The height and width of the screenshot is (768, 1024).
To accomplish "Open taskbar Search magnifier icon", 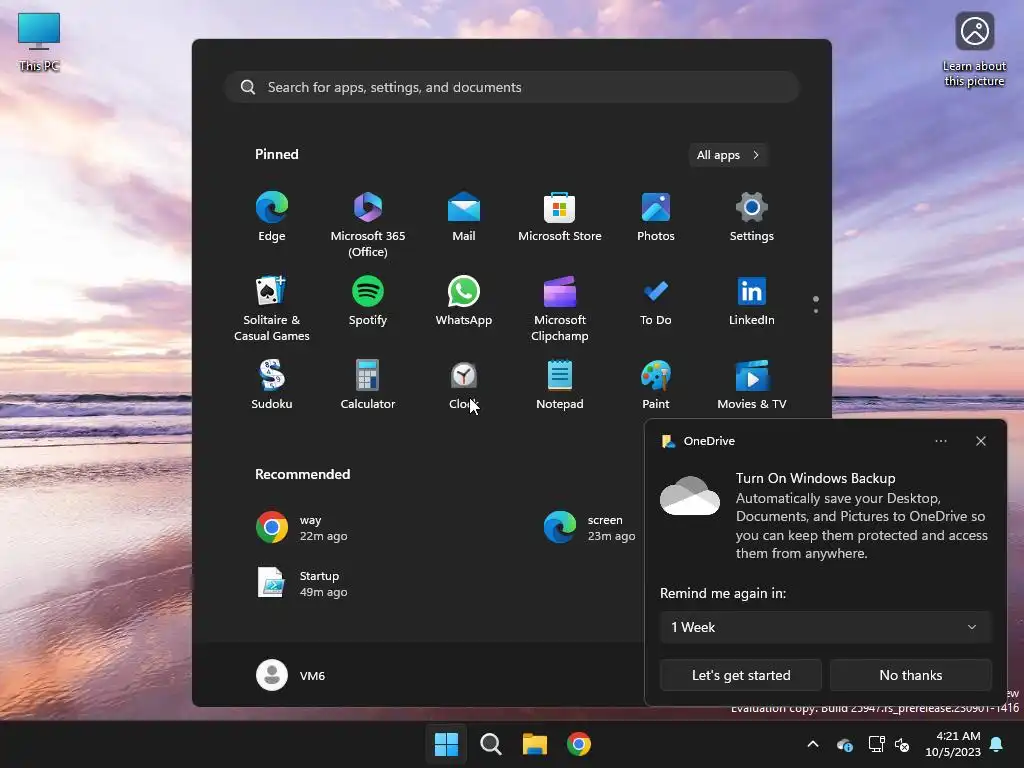I will tap(490, 744).
